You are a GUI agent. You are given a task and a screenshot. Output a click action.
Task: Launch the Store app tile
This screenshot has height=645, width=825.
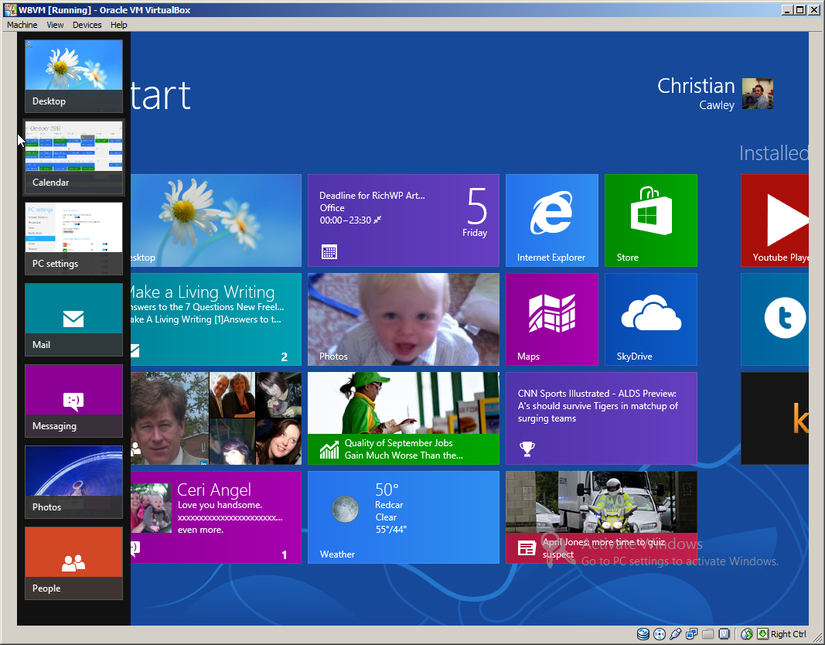(x=650, y=220)
